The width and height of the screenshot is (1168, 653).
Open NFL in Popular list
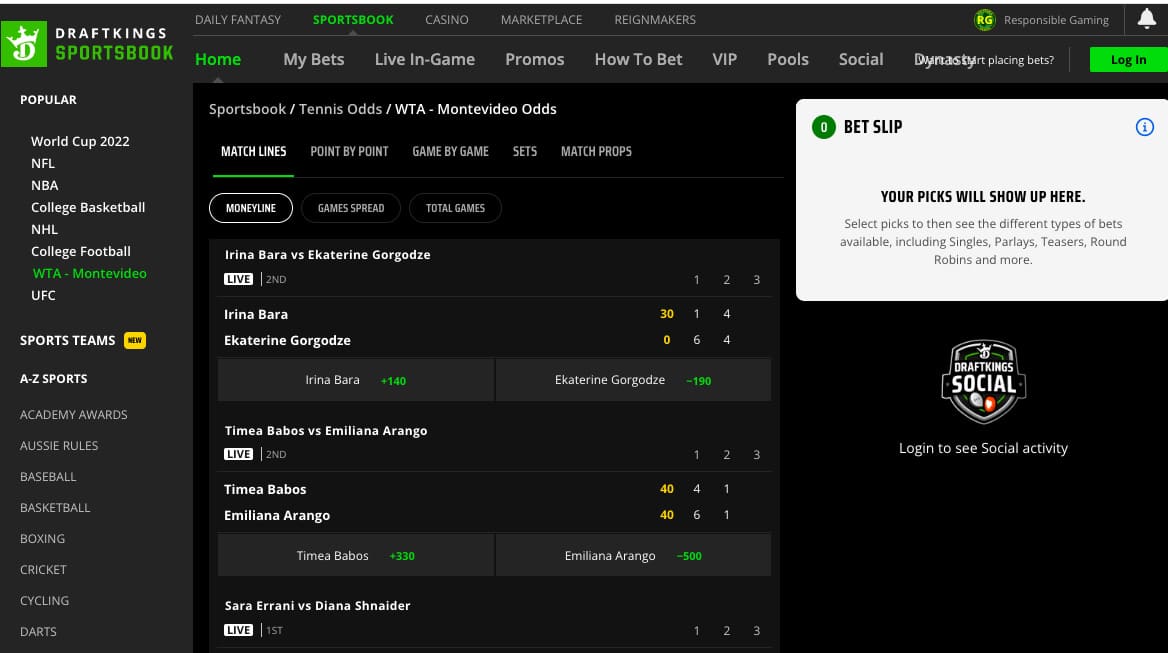42,163
